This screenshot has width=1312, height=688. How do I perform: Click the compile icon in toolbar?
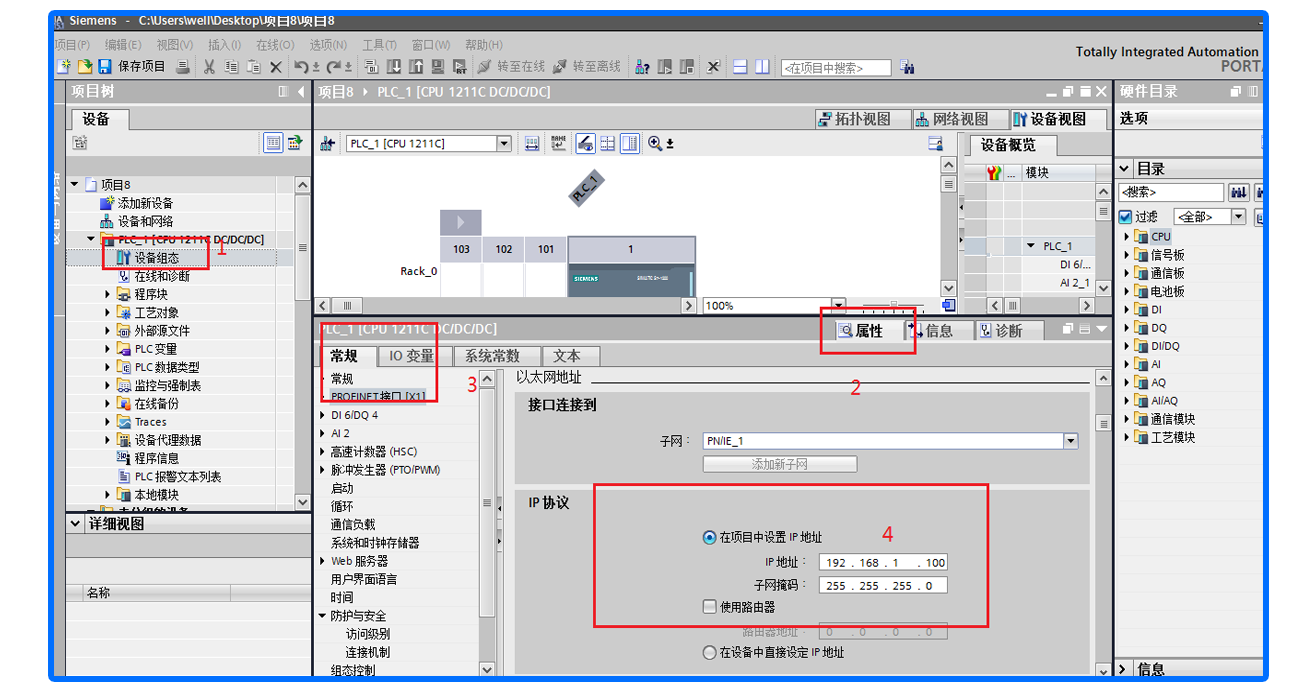[371, 67]
